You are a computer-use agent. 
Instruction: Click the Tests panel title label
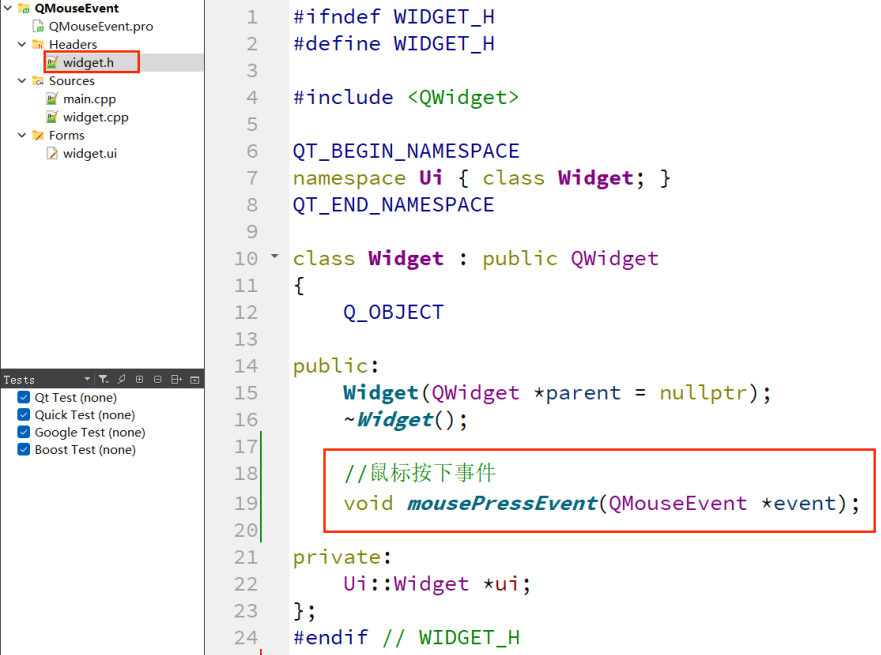click(18, 379)
